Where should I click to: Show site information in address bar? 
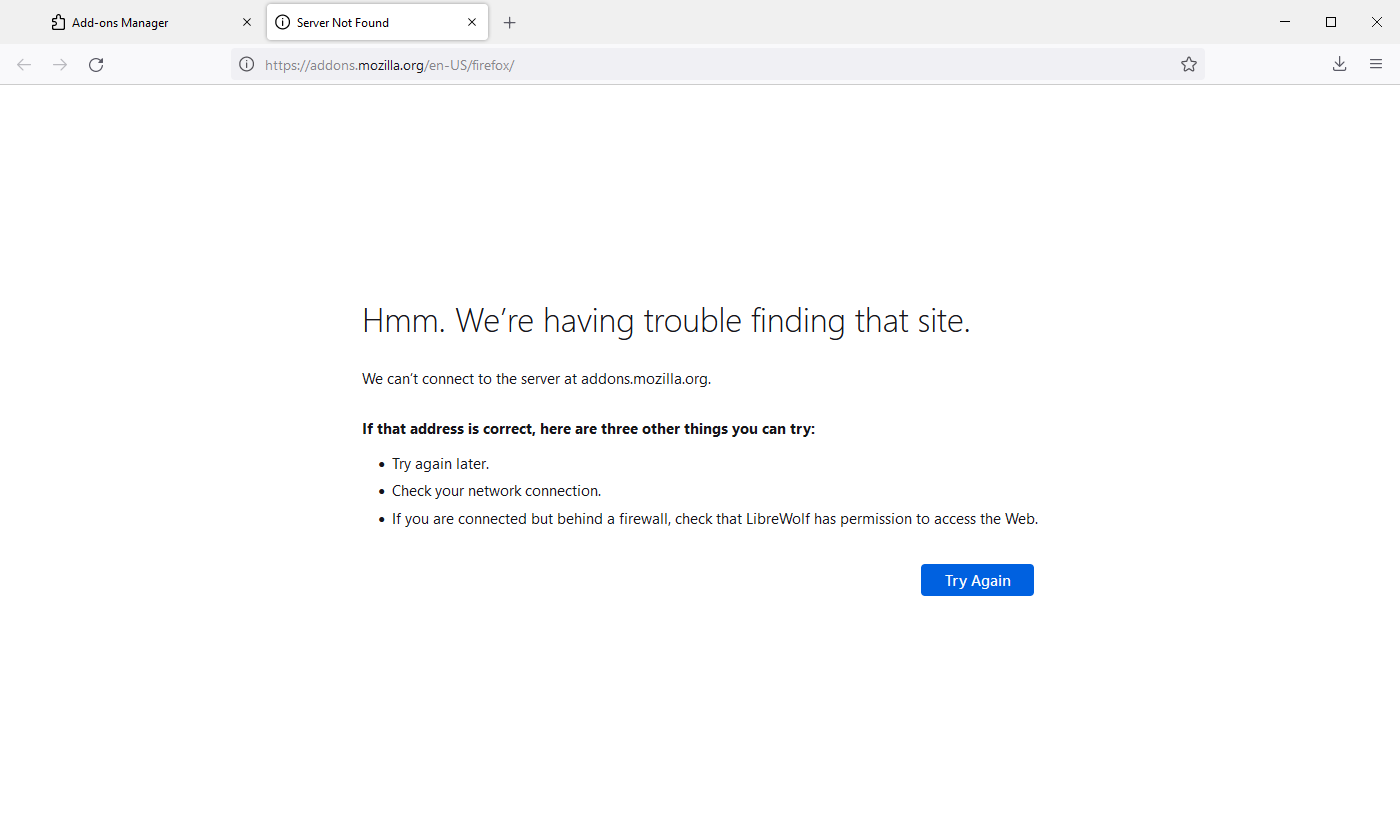coord(246,64)
